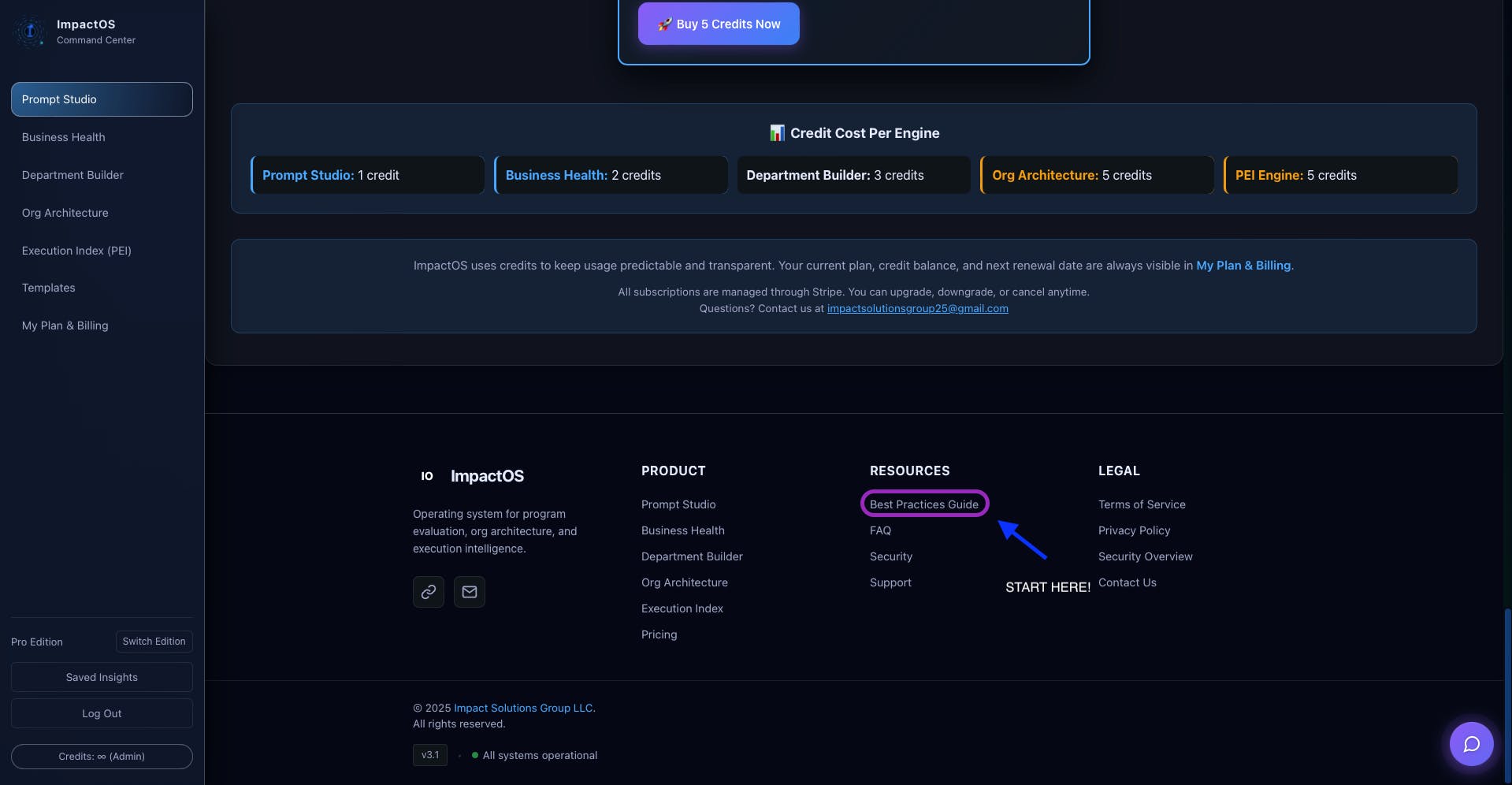Open the Support link
Screen dimensions: 1512x785
890,582
